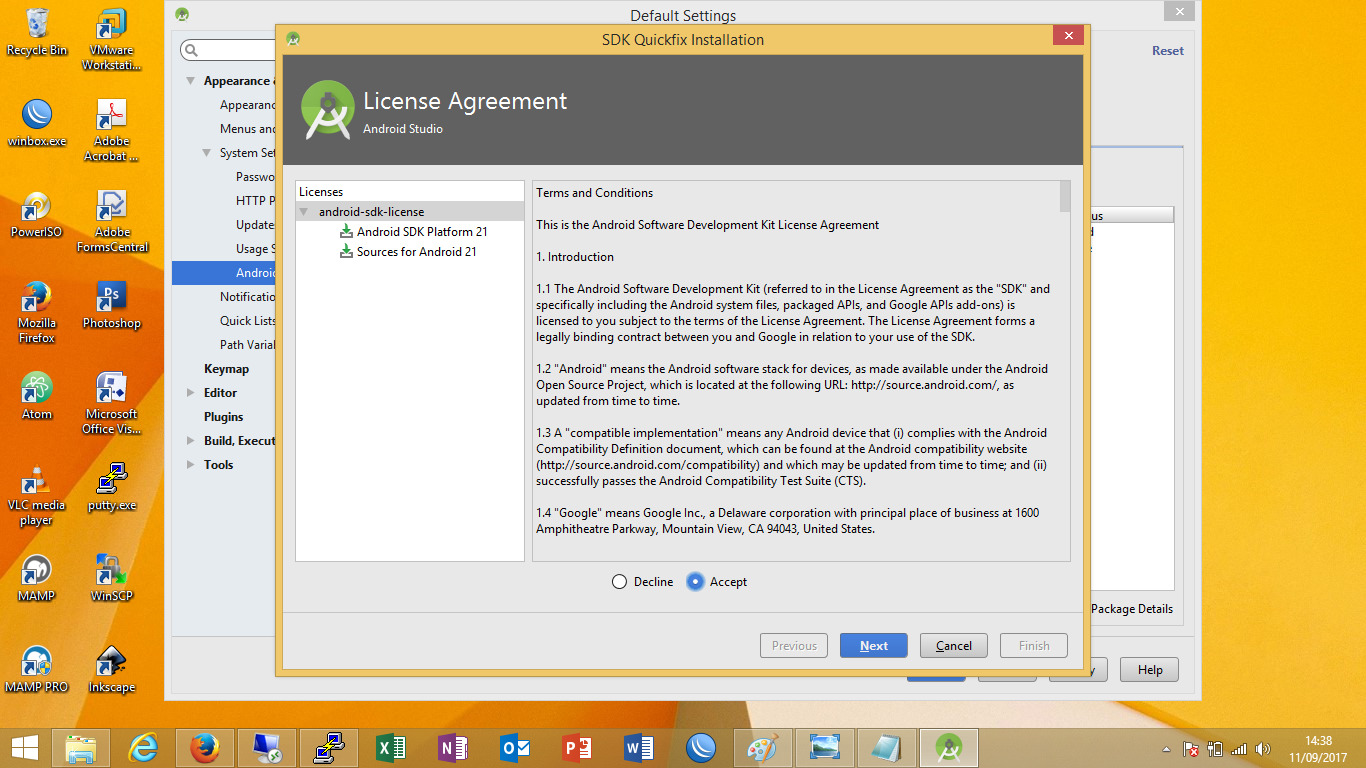This screenshot has height=768, width=1366.
Task: Open Word from taskbar
Action: [639, 748]
